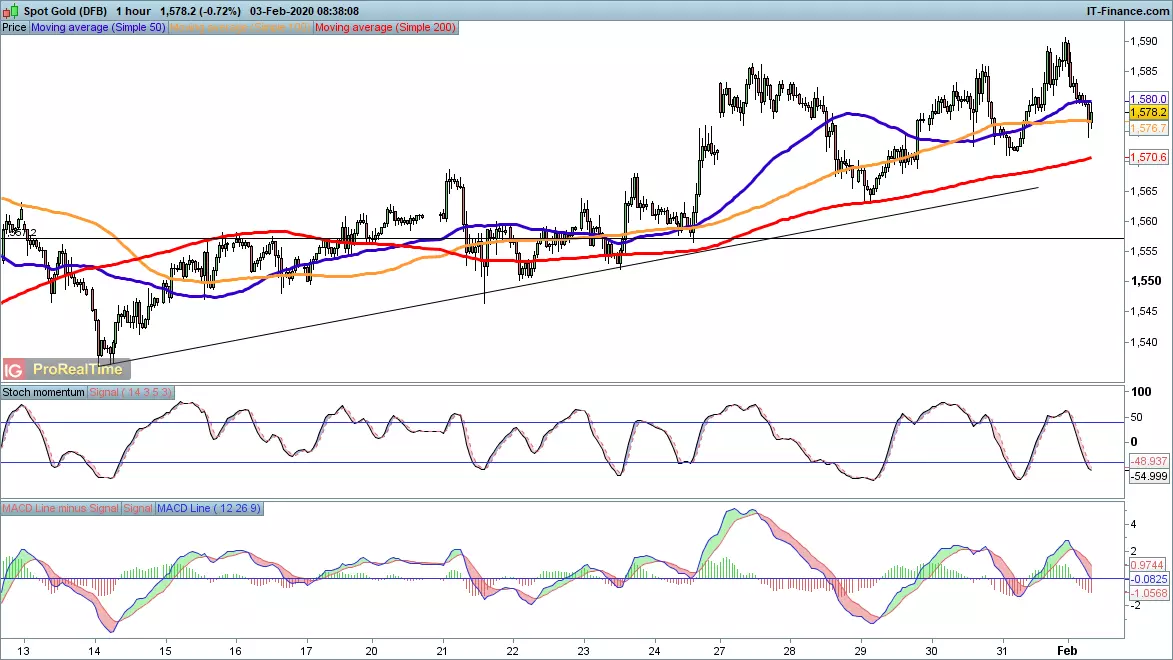Click date 24 on the time axis
The height and width of the screenshot is (660, 1173).
tap(654, 651)
